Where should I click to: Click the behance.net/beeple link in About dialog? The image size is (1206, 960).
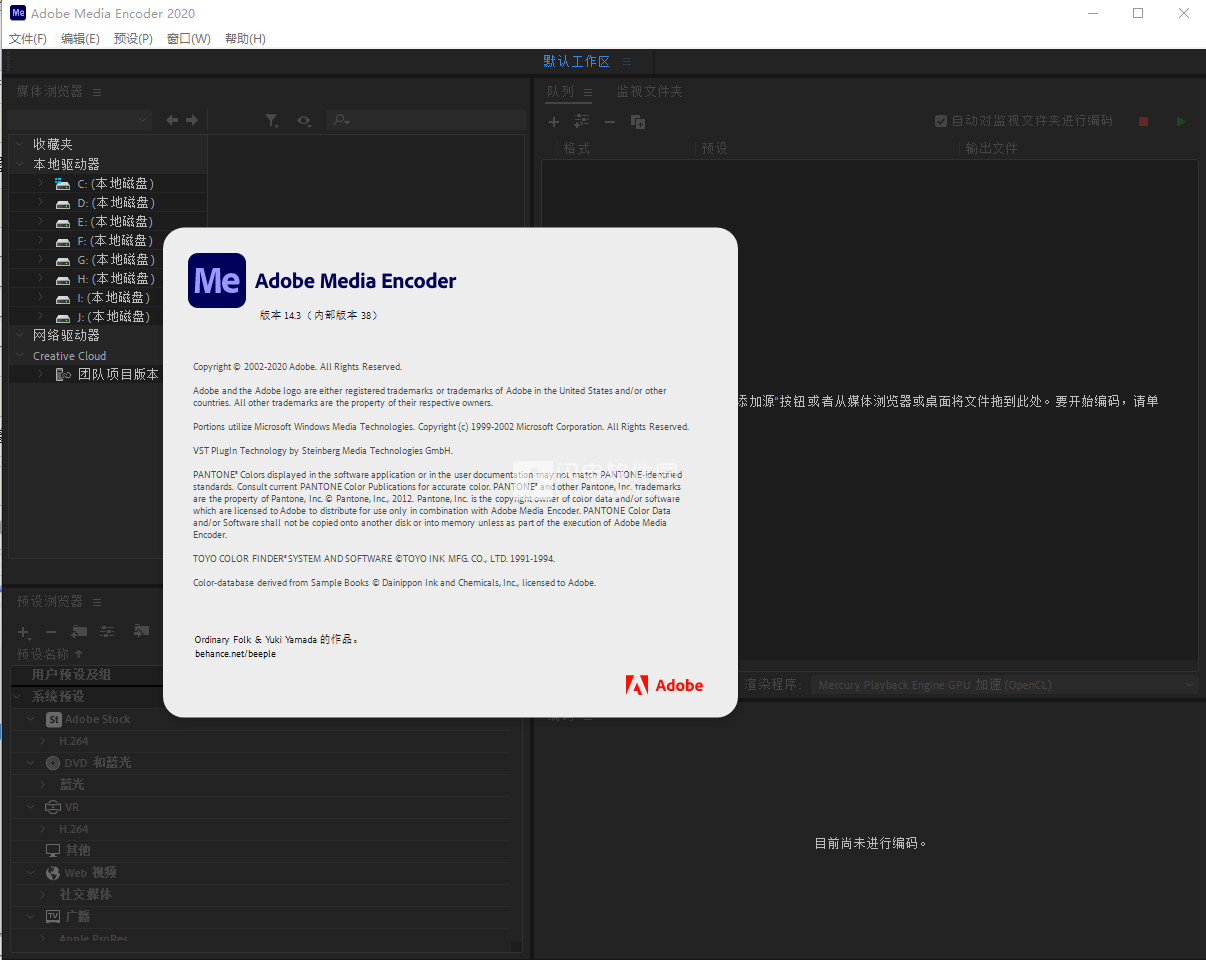coord(235,654)
